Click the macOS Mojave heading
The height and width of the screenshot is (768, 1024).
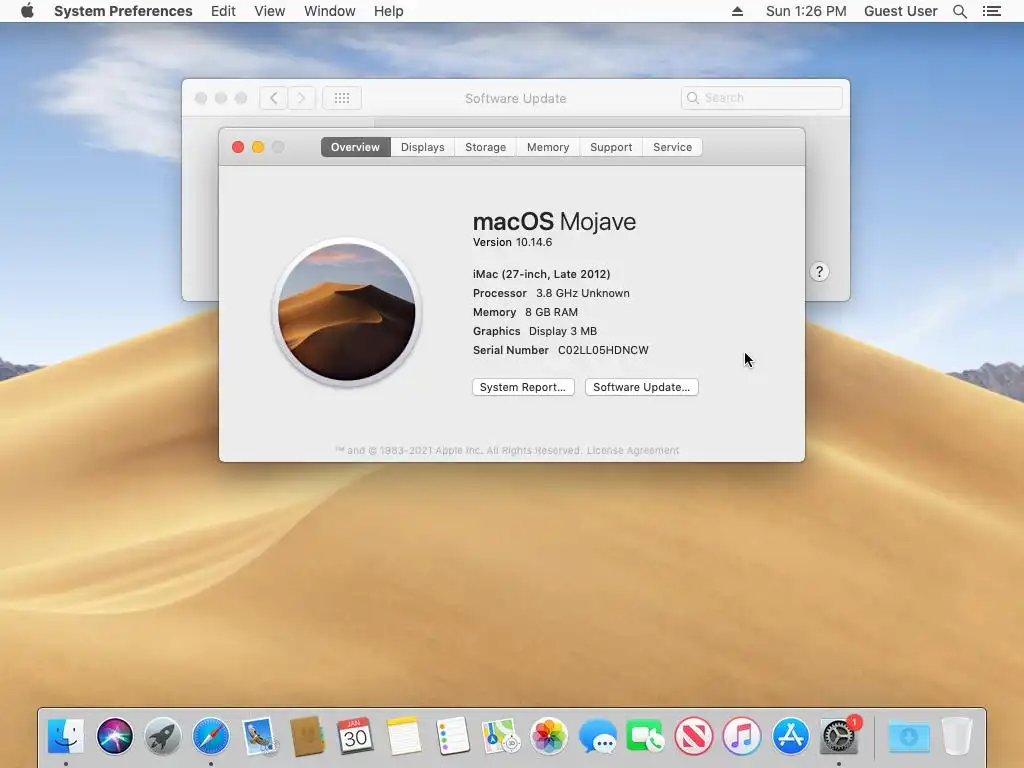click(554, 221)
